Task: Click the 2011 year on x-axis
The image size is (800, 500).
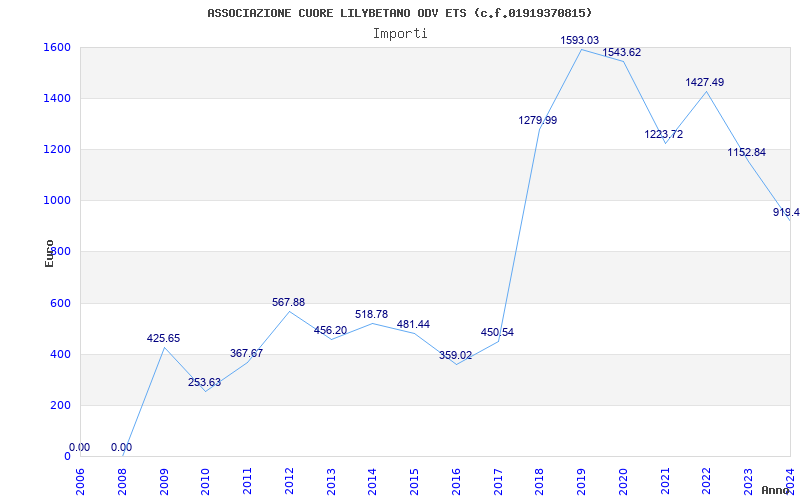Action: point(247,482)
